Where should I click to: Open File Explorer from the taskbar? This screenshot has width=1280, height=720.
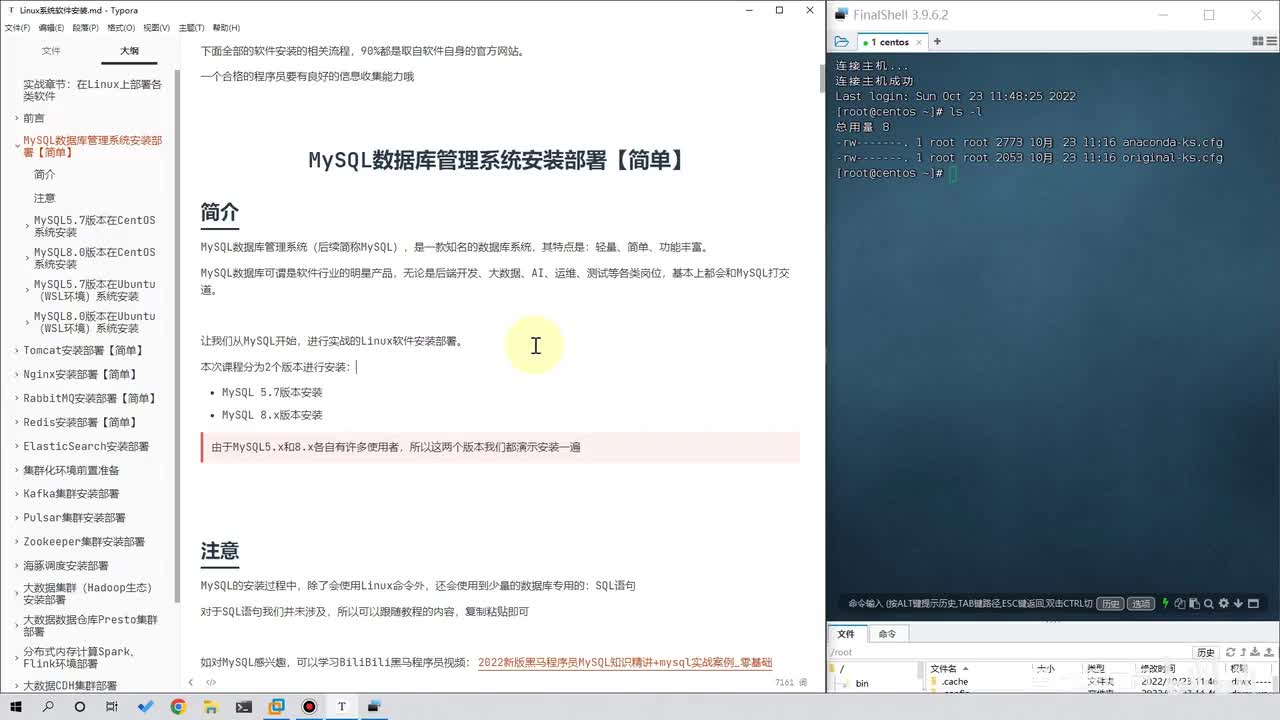[211, 706]
